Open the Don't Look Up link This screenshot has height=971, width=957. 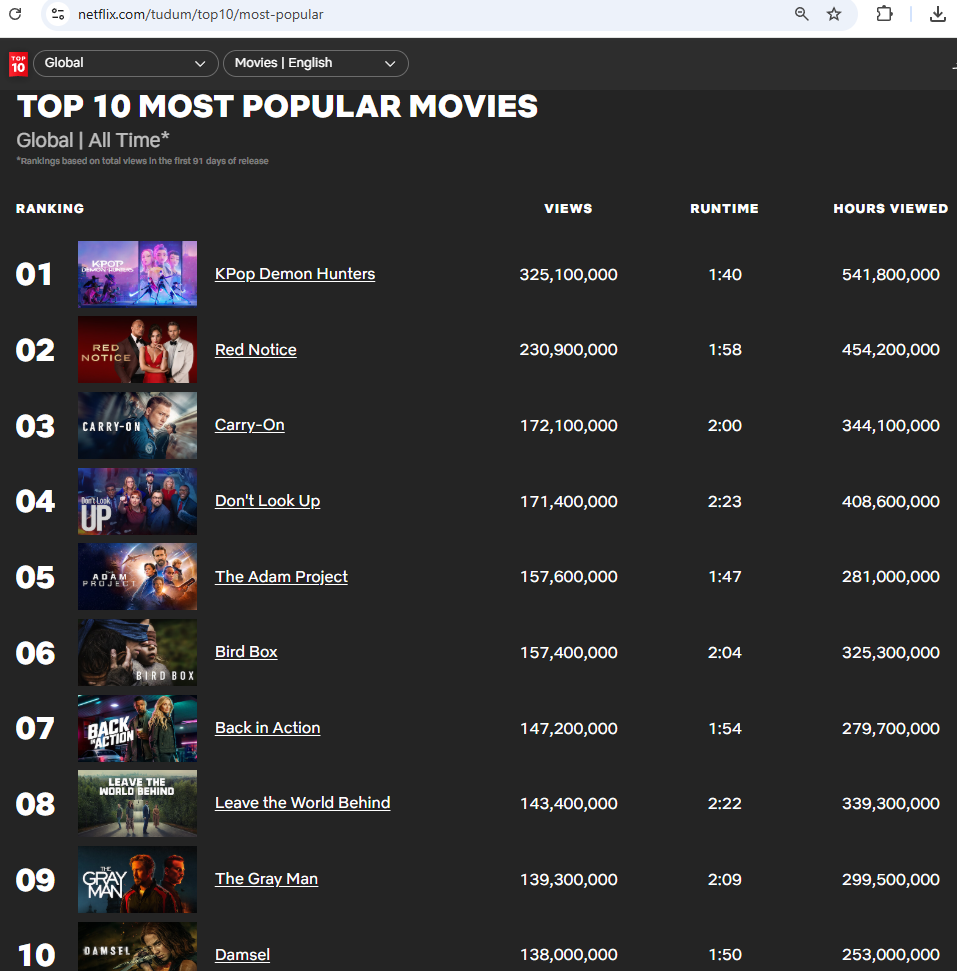click(268, 500)
